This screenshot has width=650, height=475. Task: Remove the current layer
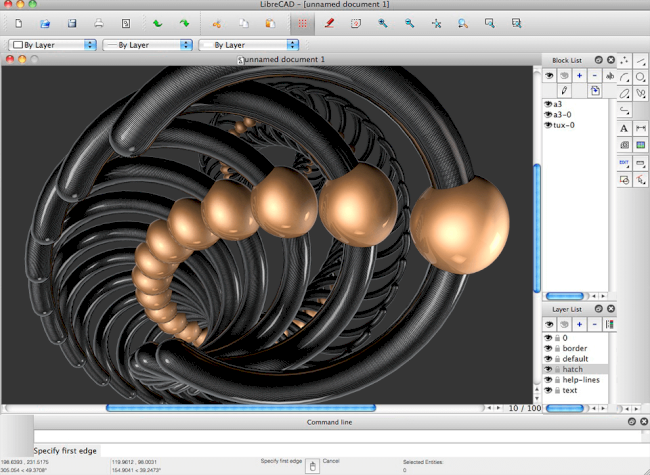point(595,325)
